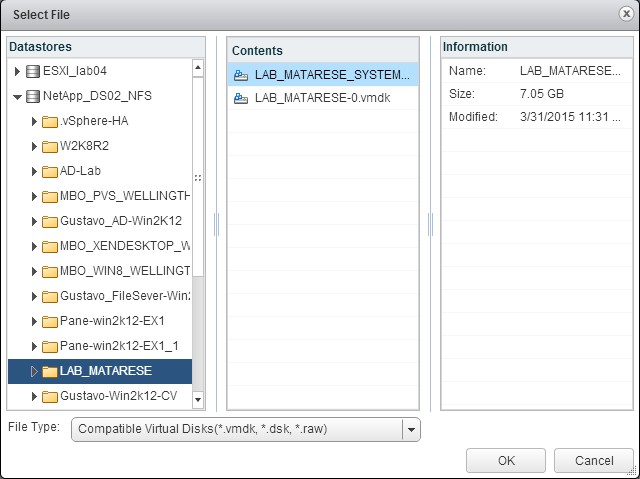Click the W2K8R2 folder icon
This screenshot has width=640, height=479.
click(x=49, y=146)
